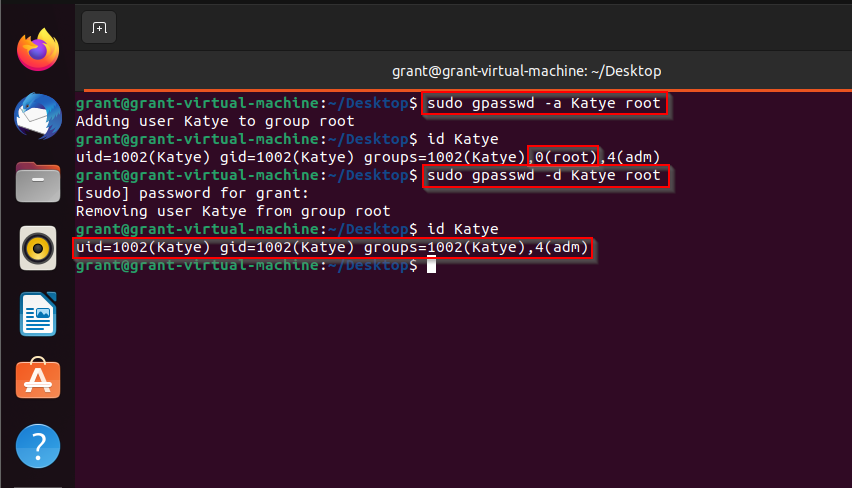Open LibreOffice Writer from the dock
The width and height of the screenshot is (852, 488).
click(38, 315)
